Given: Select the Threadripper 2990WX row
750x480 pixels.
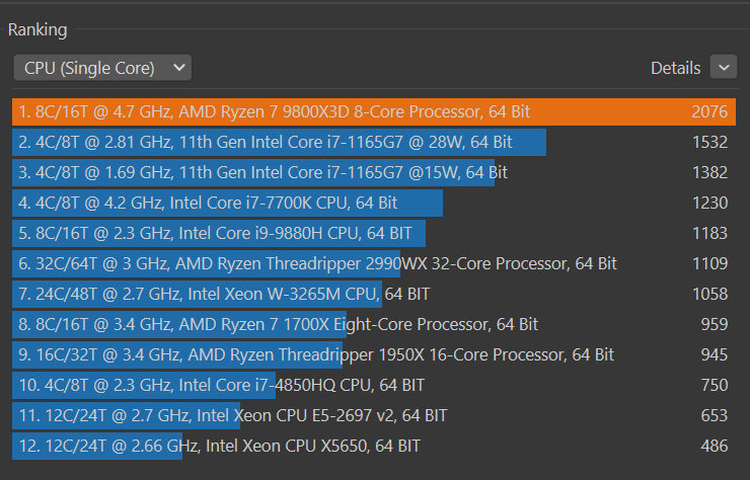Looking at the screenshot, I should [374, 263].
